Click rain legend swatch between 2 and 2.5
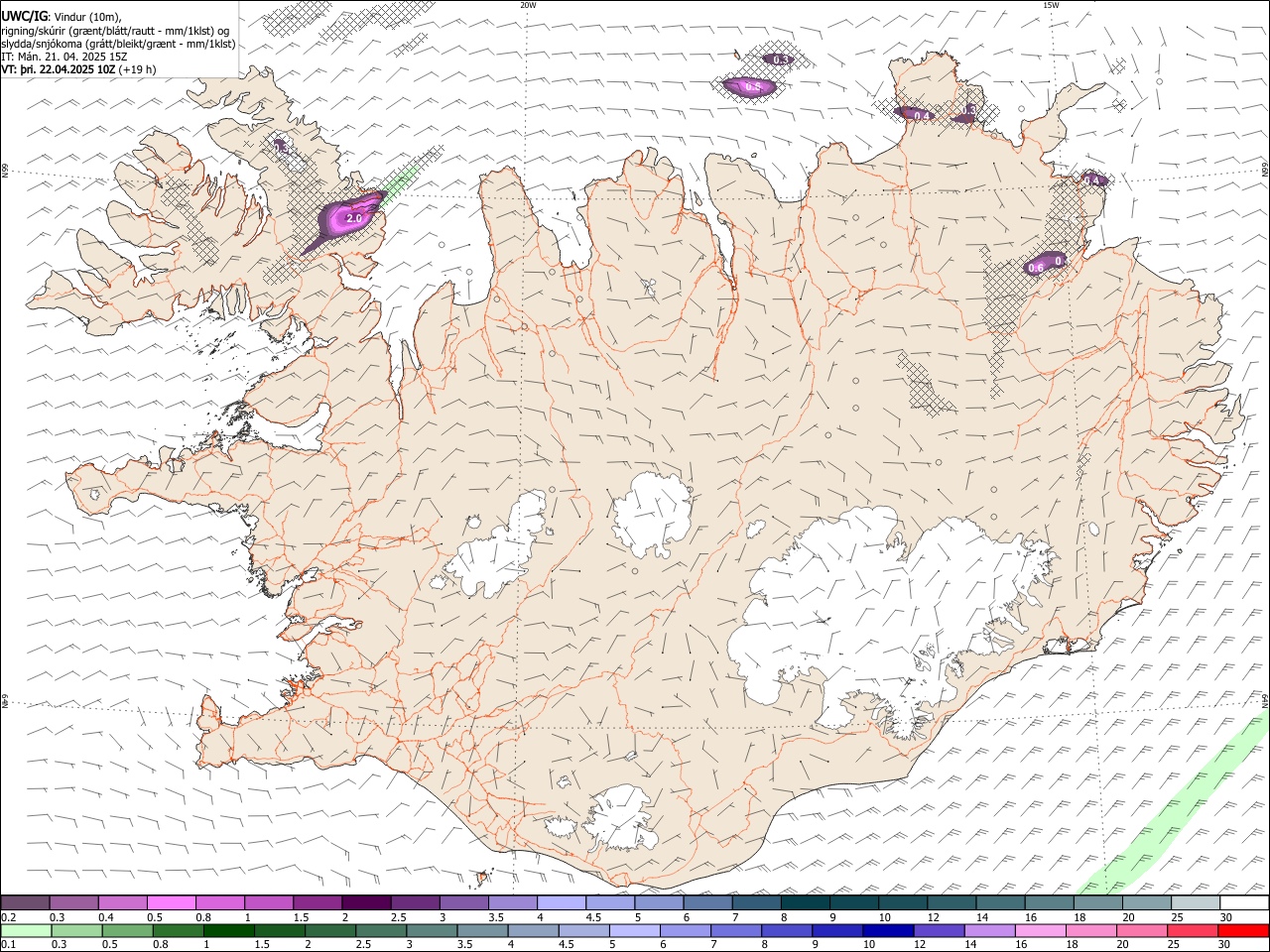The width and height of the screenshot is (1270, 952). tap(330, 930)
